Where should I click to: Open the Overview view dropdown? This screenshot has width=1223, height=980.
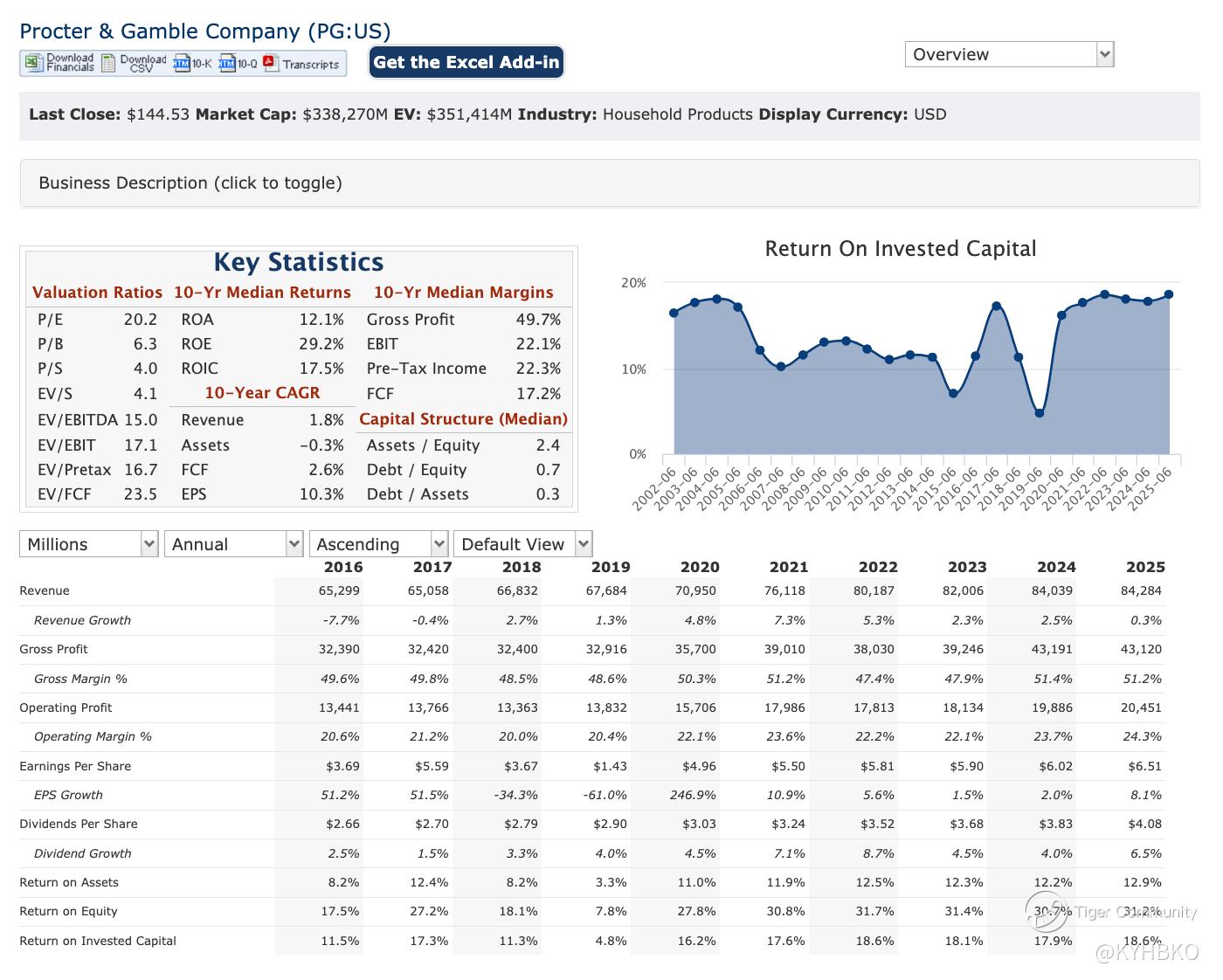click(x=1009, y=54)
